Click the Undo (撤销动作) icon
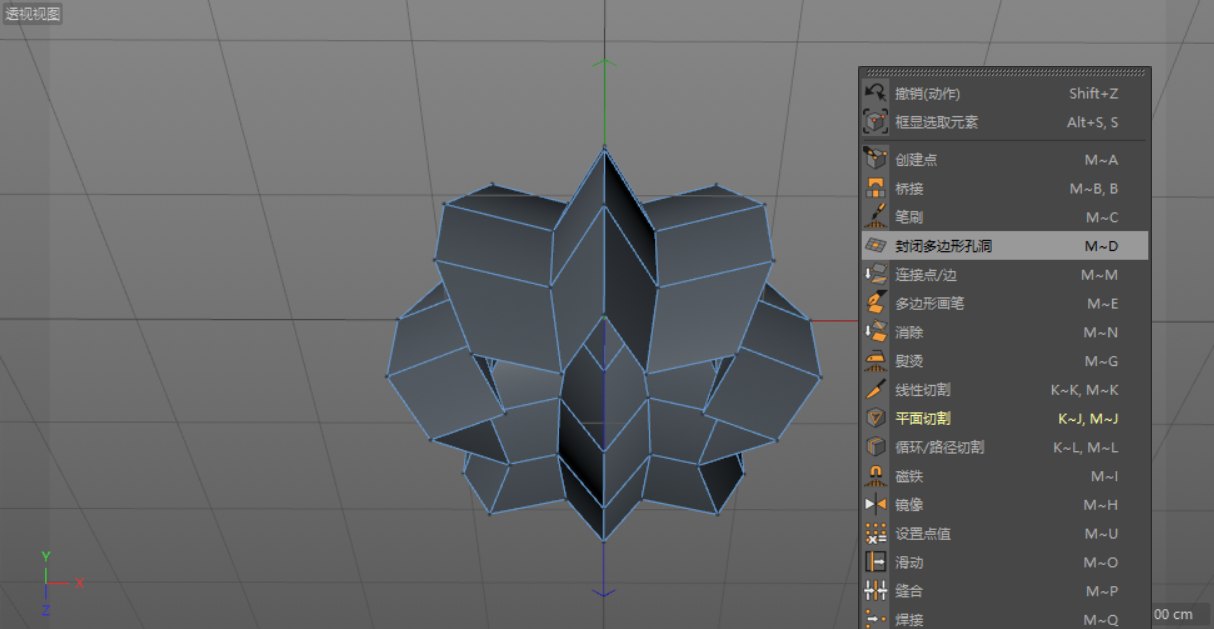The width and height of the screenshot is (1214, 629). click(875, 93)
